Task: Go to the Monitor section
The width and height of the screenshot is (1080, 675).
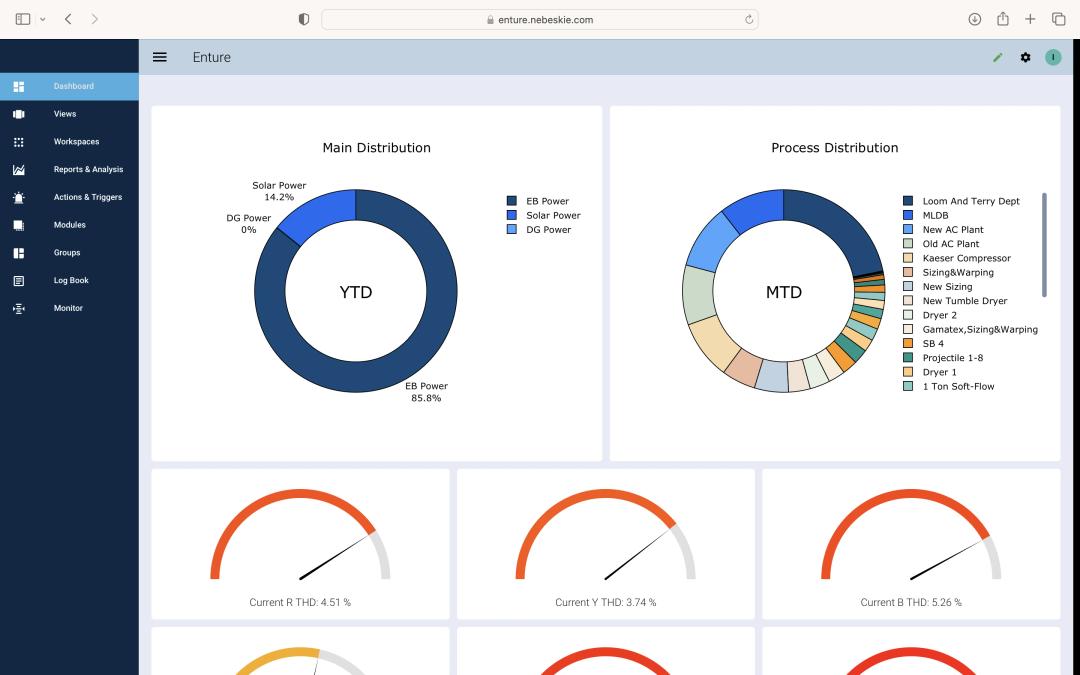Action: [69, 309]
